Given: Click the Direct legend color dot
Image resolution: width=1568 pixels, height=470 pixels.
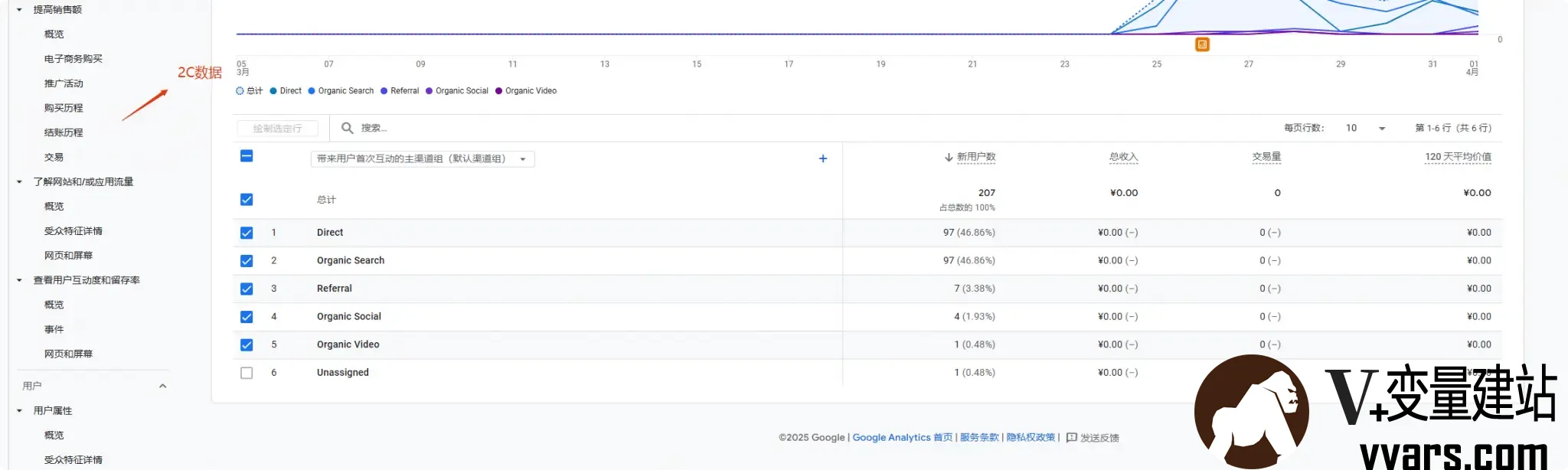Looking at the screenshot, I should click(273, 90).
